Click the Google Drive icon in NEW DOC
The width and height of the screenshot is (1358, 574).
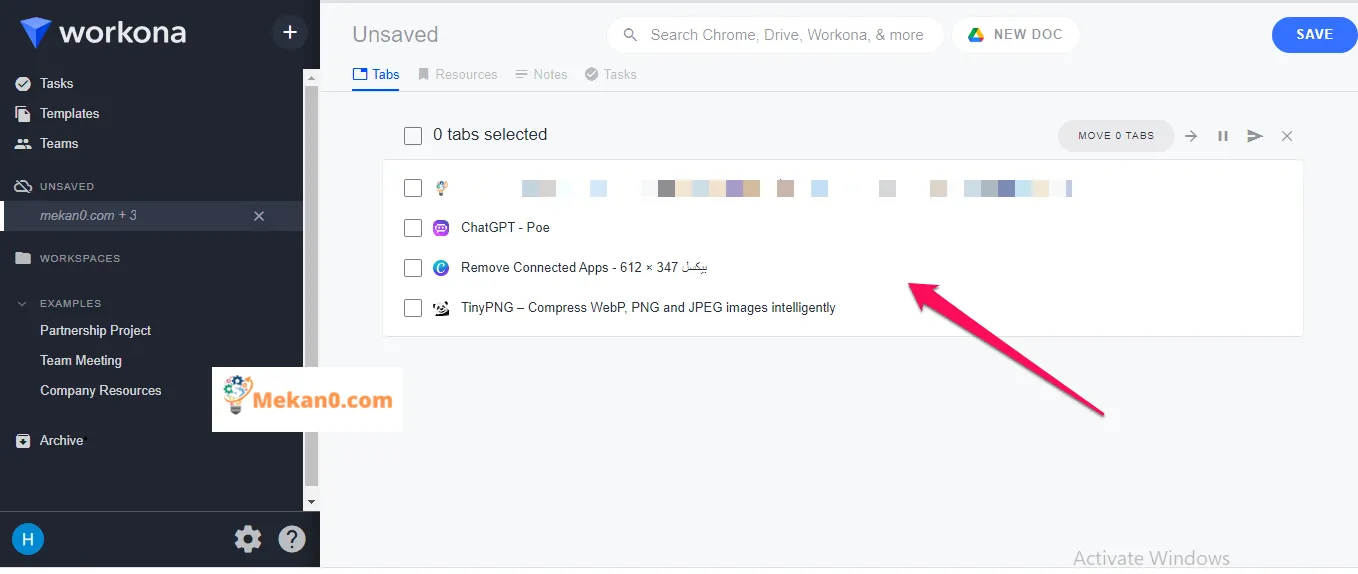(x=976, y=34)
